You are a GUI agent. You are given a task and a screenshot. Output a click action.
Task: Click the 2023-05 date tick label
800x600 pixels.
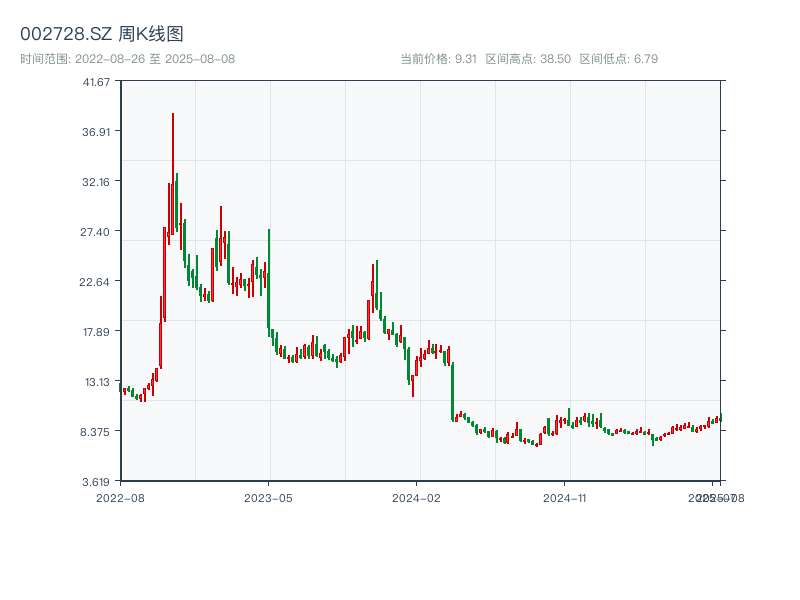pyautogui.click(x=266, y=496)
